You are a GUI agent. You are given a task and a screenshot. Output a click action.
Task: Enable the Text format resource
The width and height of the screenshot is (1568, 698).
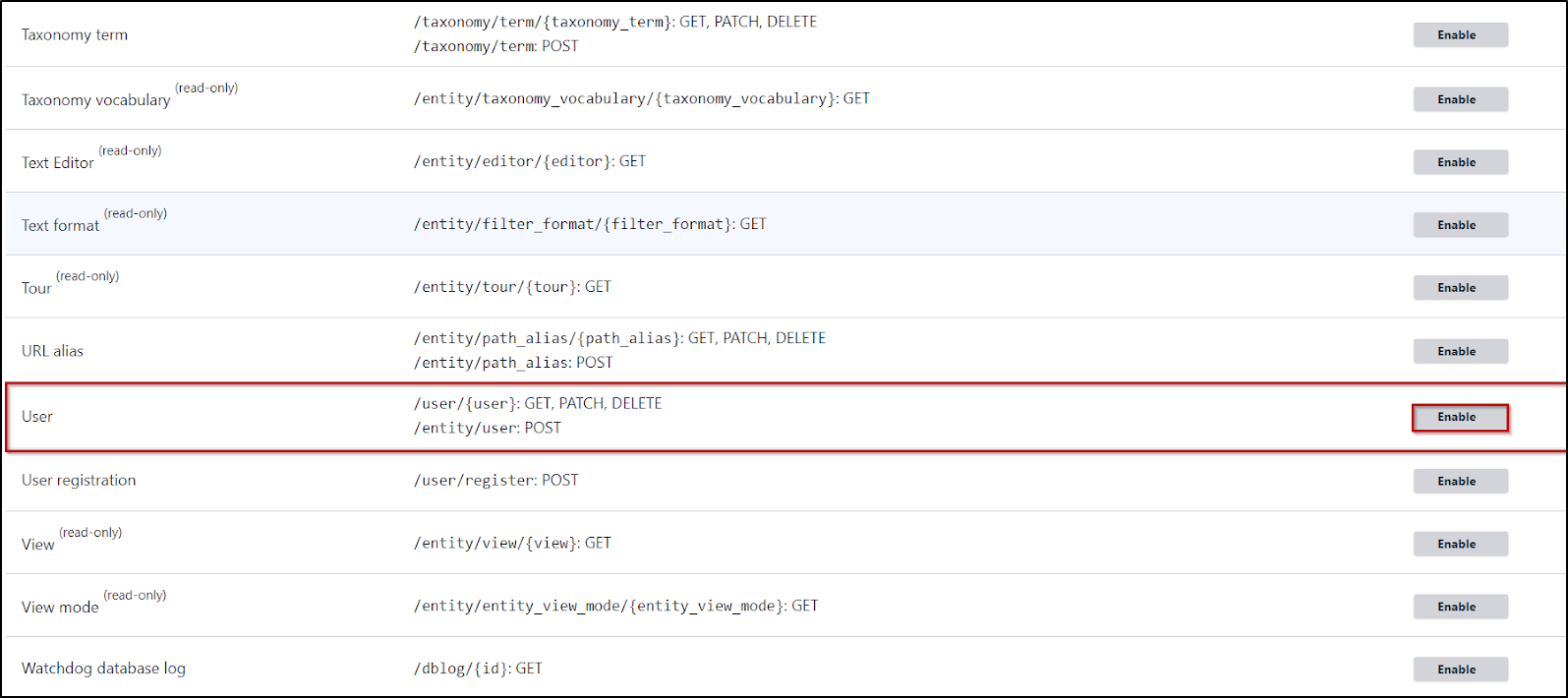tap(1460, 225)
